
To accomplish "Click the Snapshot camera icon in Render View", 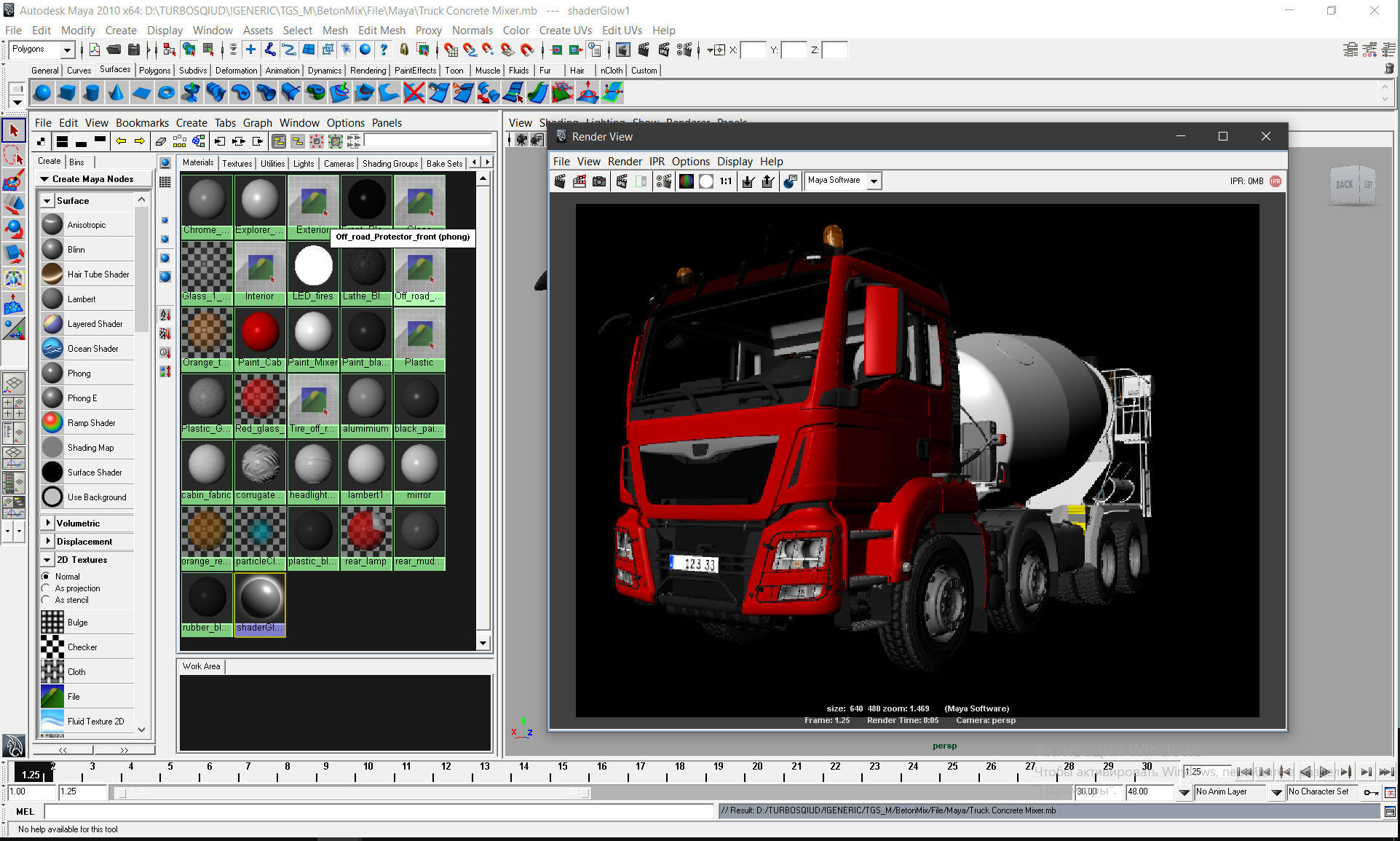I will coord(599,181).
